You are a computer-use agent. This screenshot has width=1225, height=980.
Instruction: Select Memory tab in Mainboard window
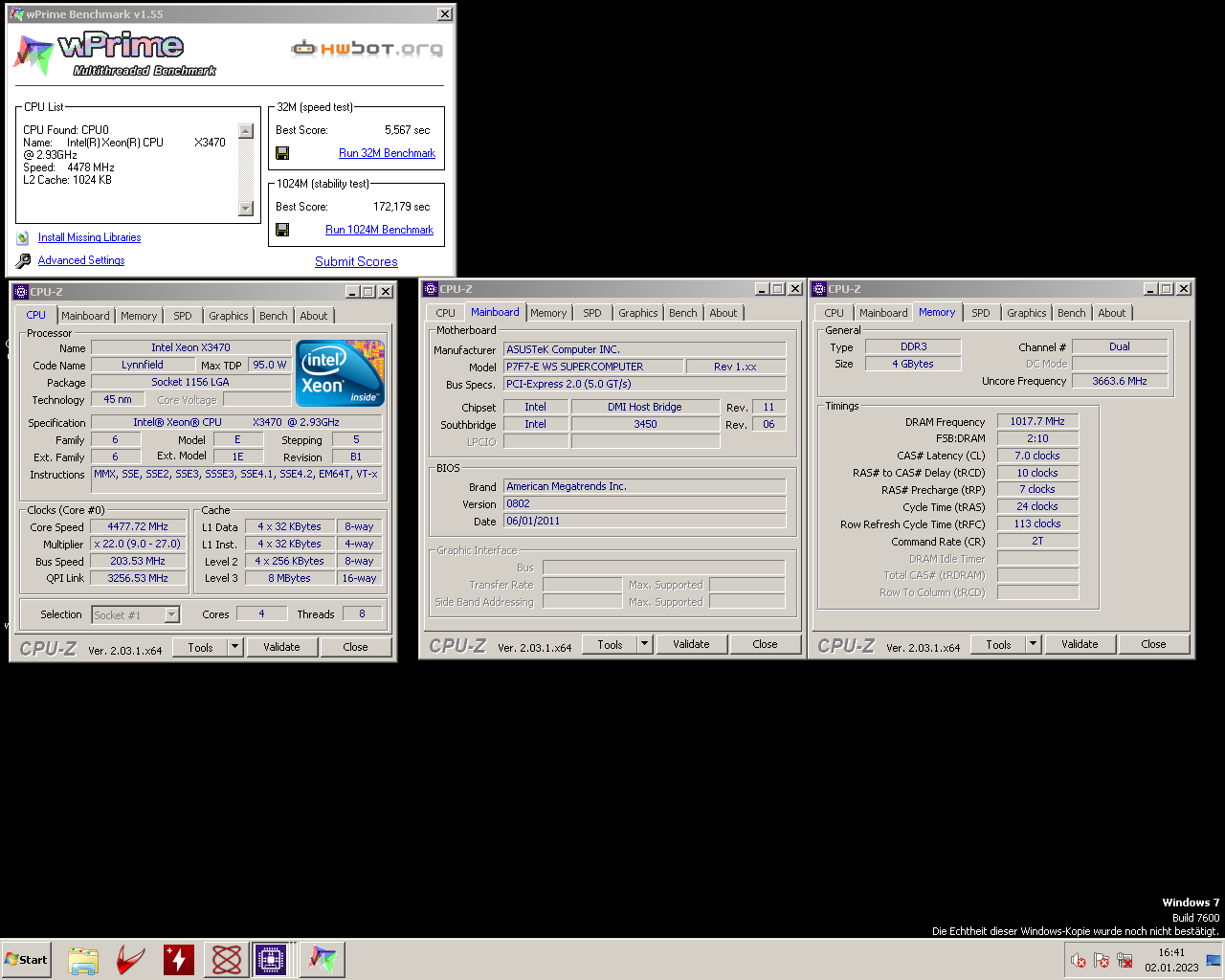[x=548, y=313]
